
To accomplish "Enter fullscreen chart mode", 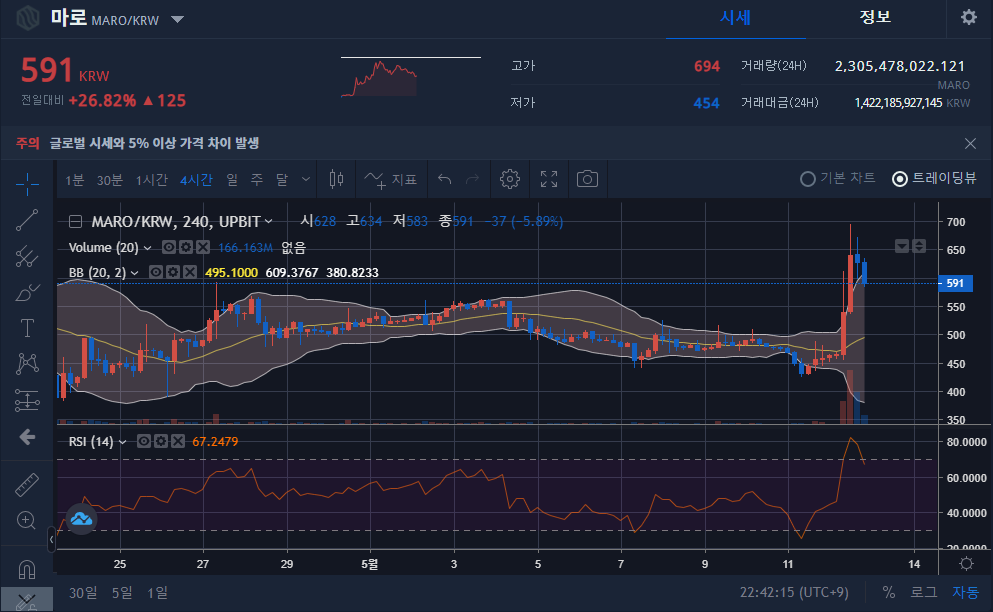I will [x=549, y=179].
